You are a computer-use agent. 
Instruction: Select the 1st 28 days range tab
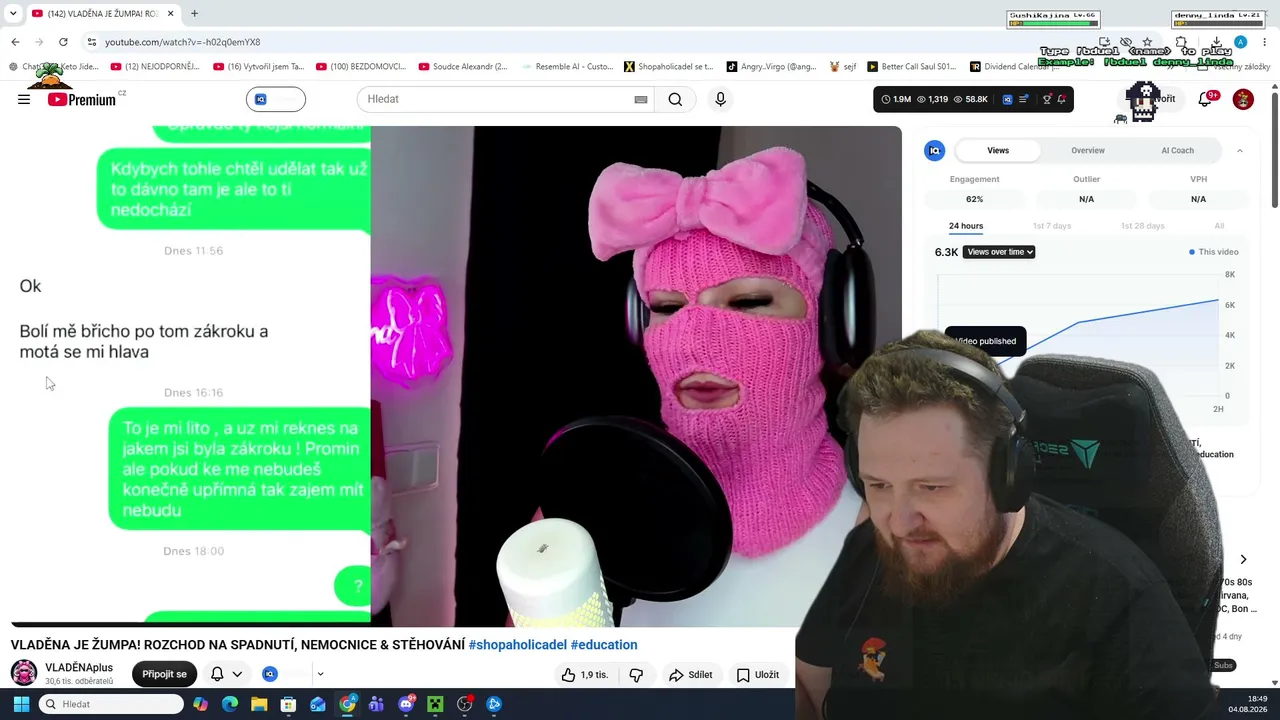pos(1142,226)
